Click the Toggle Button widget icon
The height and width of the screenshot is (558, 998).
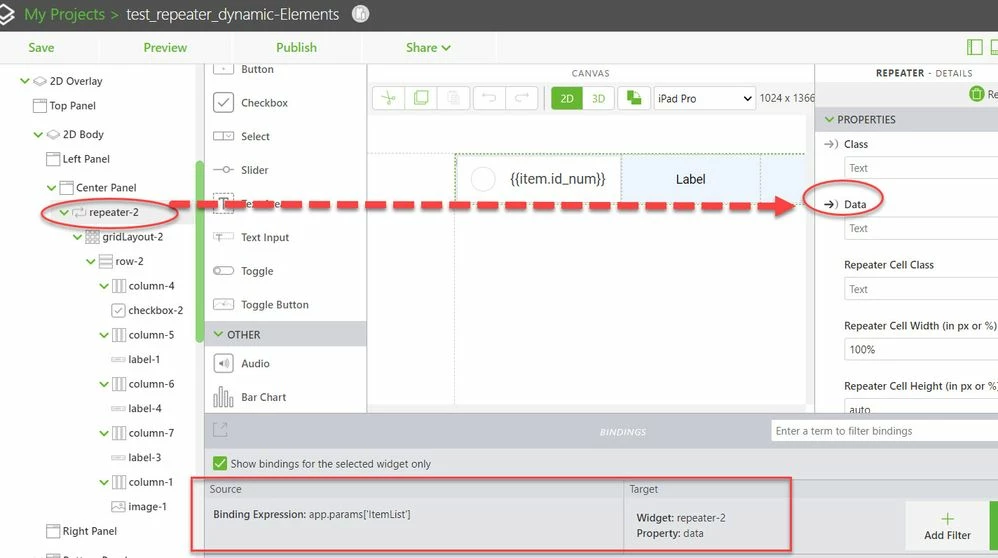tap(223, 304)
